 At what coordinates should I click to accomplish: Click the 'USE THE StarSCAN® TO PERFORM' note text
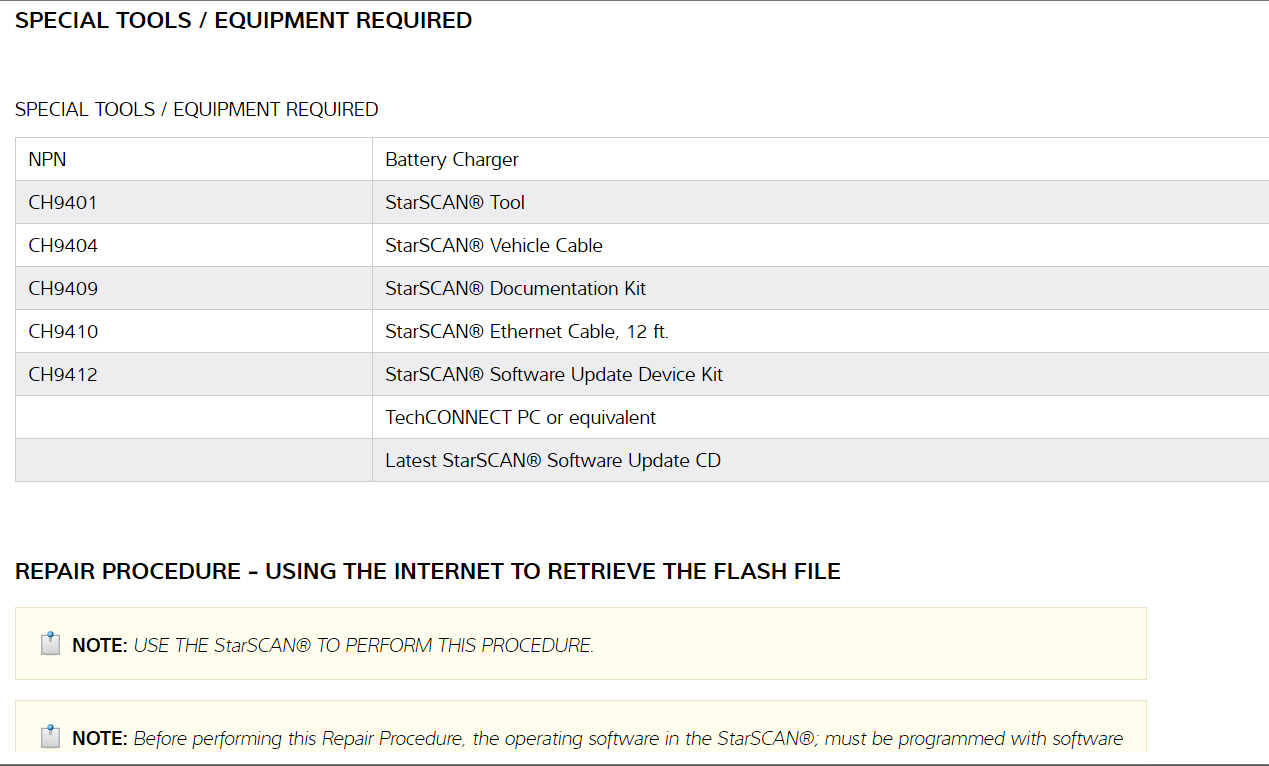pos(363,646)
